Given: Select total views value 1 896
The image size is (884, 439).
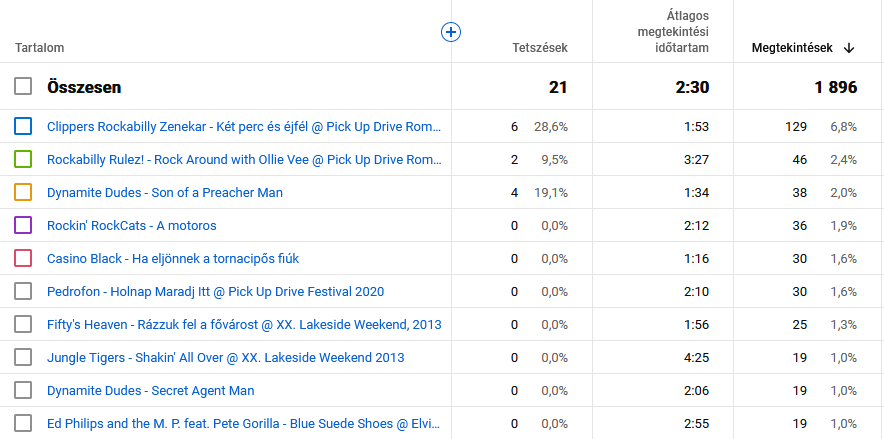Looking at the screenshot, I should (836, 87).
